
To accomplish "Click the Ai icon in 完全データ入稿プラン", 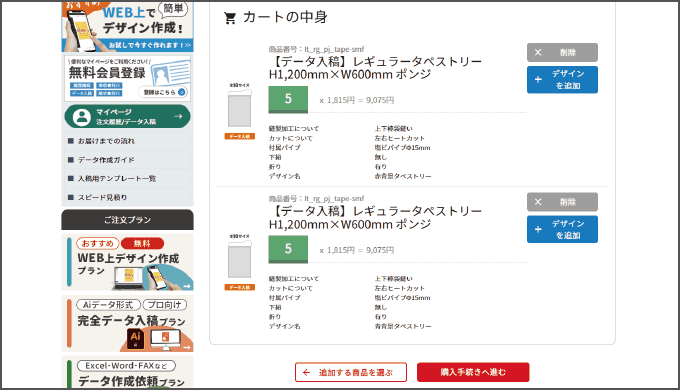I will [135, 338].
